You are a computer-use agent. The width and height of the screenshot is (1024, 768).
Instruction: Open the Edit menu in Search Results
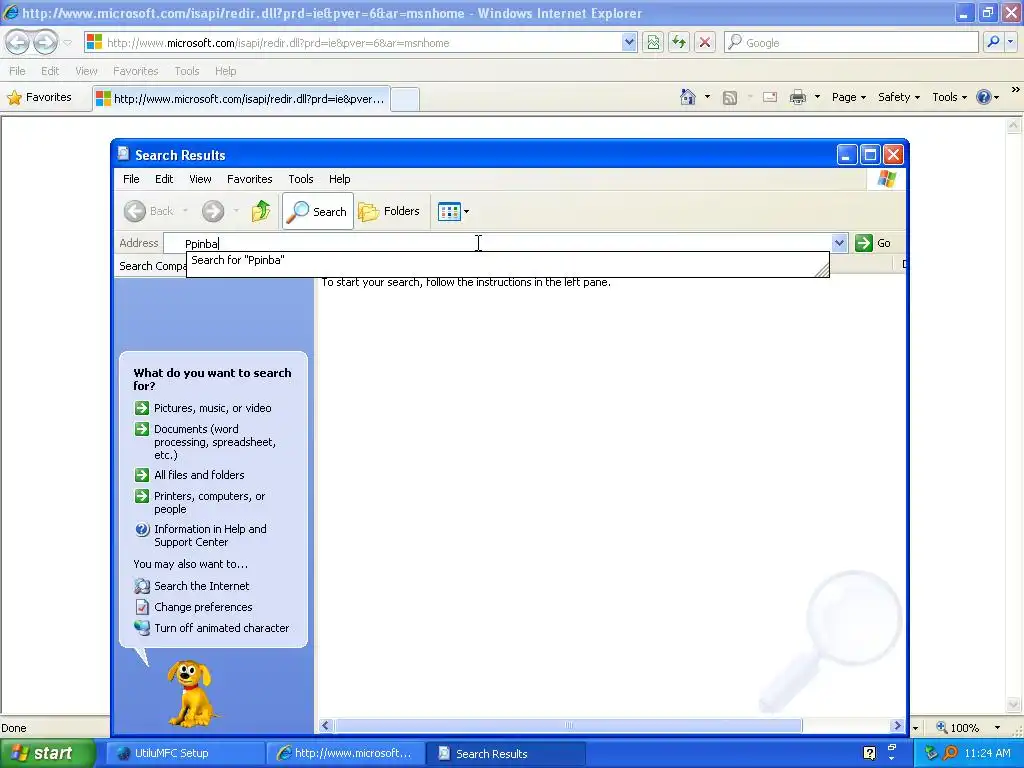164,179
